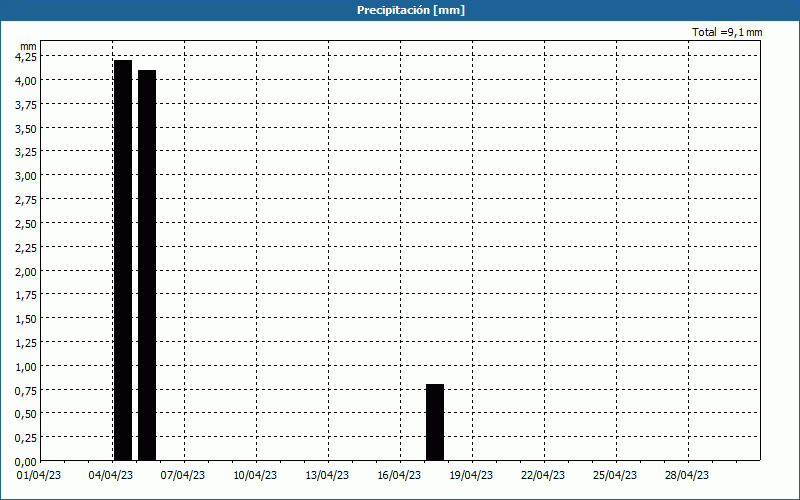Click the 2,75 y-axis value
The height and width of the screenshot is (500, 800).
pos(26,200)
